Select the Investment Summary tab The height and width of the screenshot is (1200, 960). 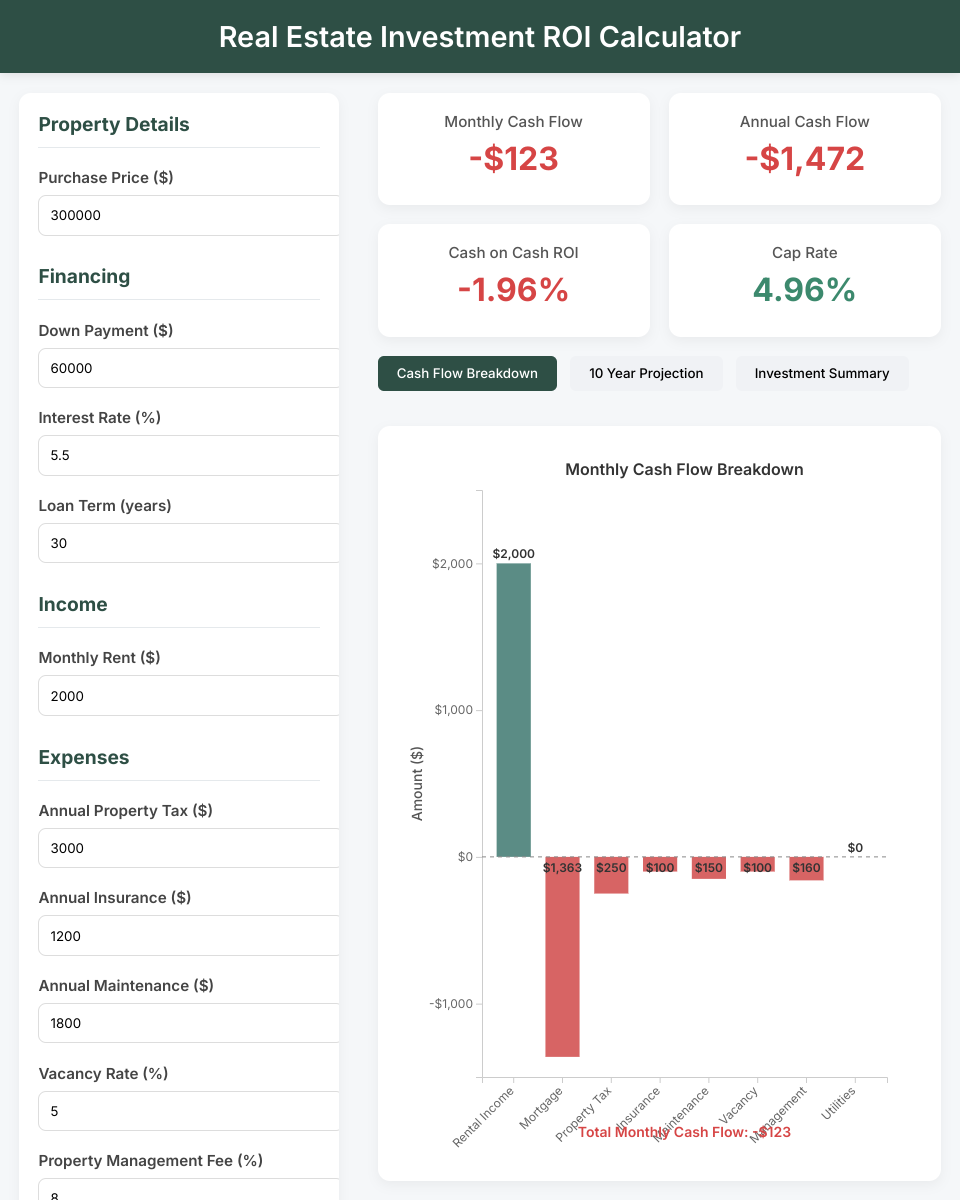[x=822, y=373]
